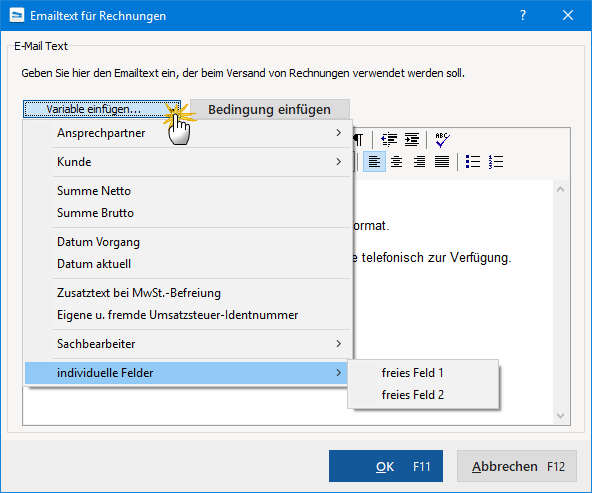Select the Summe Brutto variable

click(188, 213)
